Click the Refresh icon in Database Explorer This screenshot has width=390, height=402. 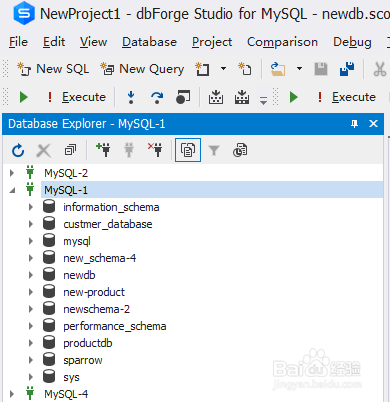[18, 150]
